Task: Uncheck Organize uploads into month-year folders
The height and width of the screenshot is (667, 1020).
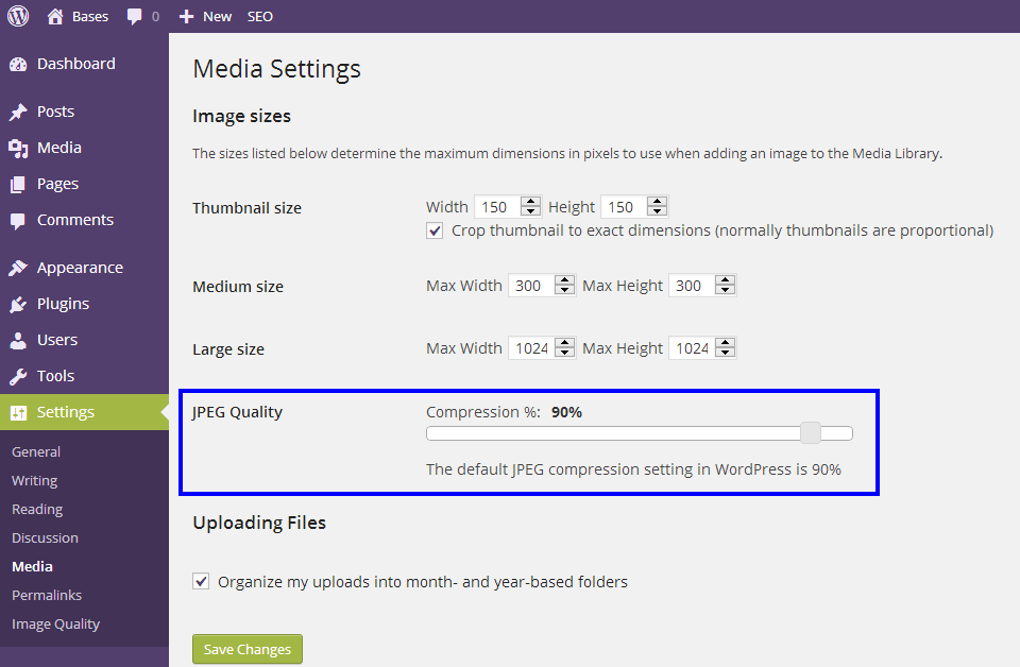Action: [201, 581]
